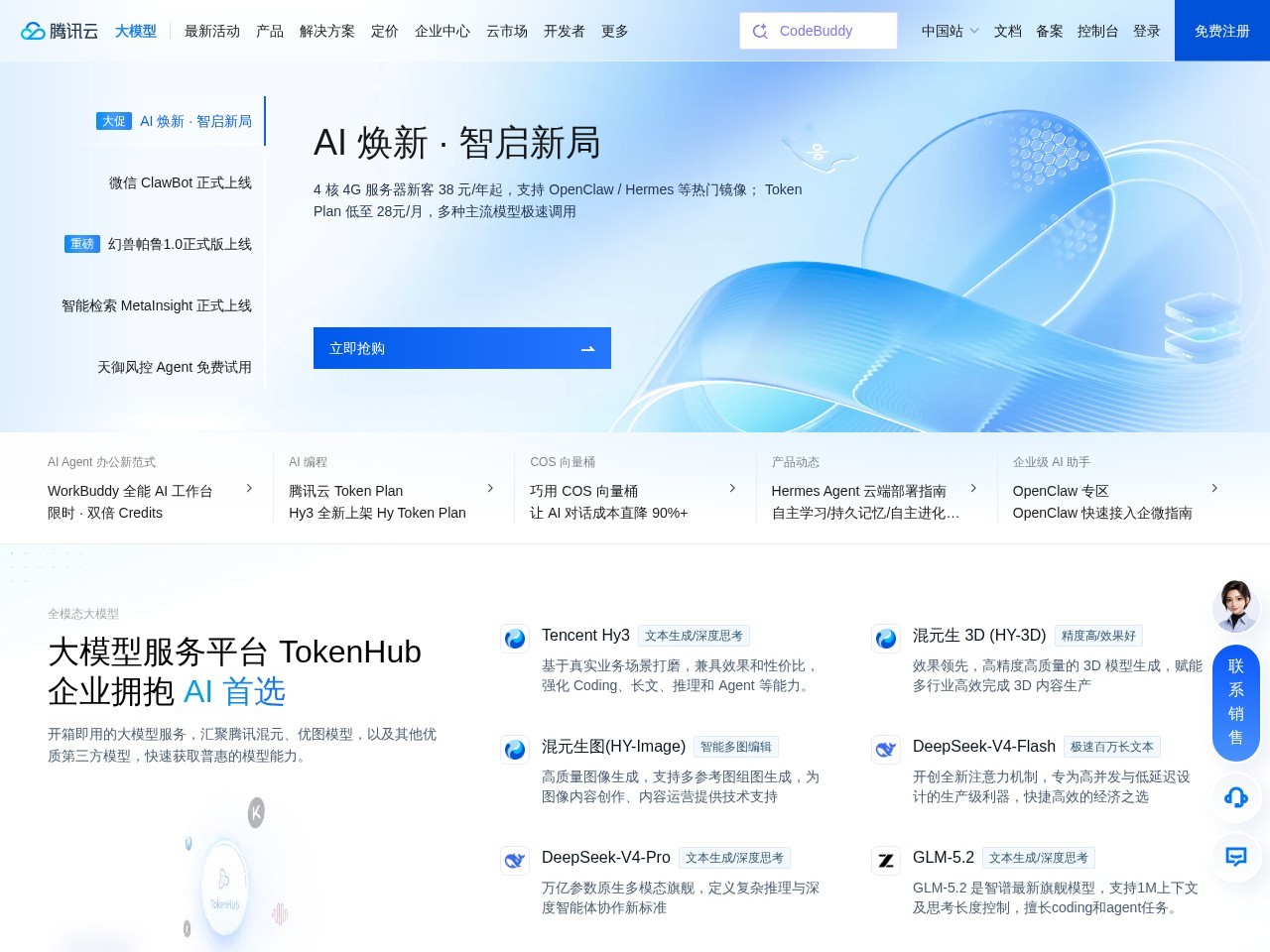The height and width of the screenshot is (952, 1270).
Task: Select 幻兽帕鲁1.0正式版上线 banner tab
Action: (x=180, y=244)
